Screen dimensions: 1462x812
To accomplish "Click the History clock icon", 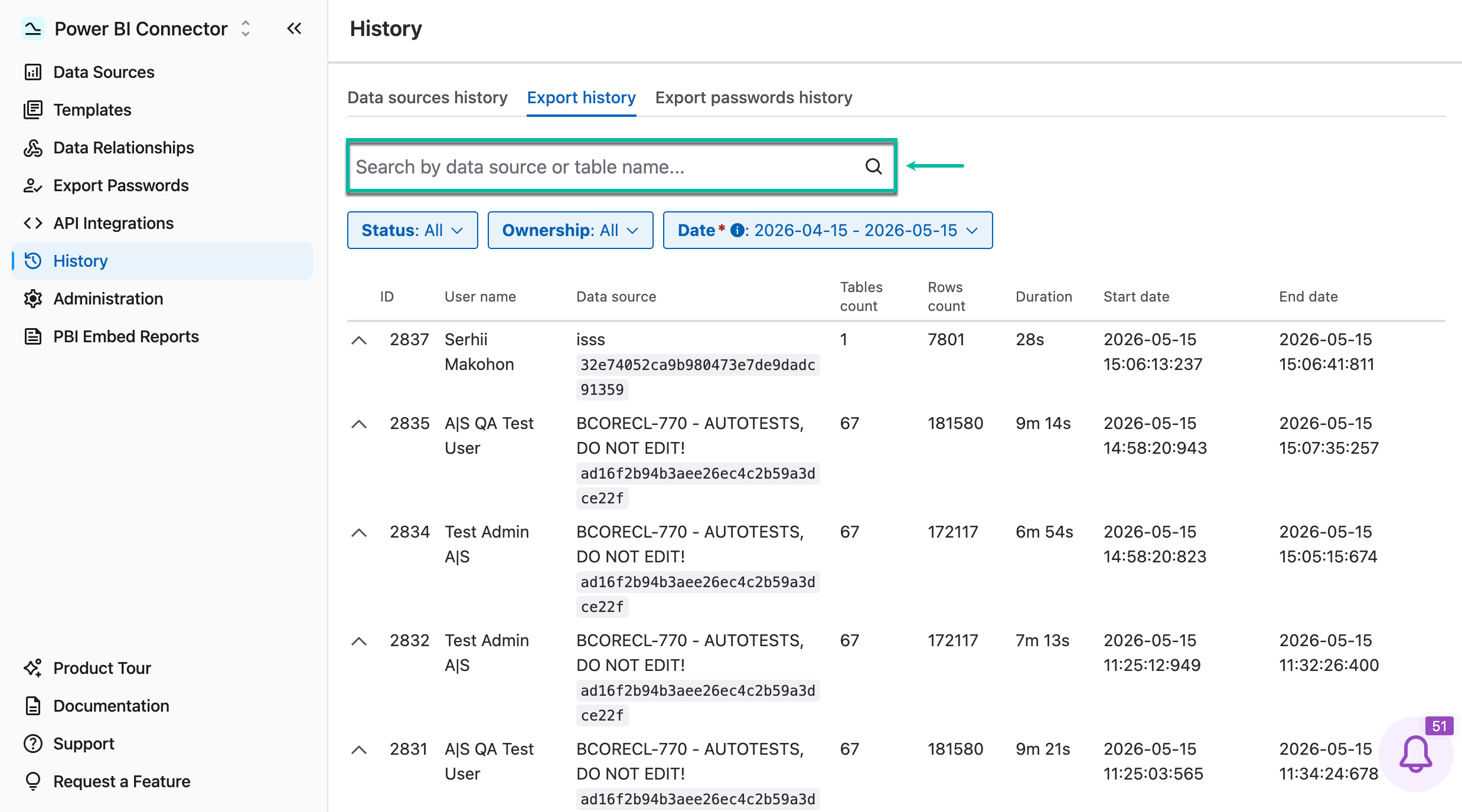I will (x=33, y=261).
